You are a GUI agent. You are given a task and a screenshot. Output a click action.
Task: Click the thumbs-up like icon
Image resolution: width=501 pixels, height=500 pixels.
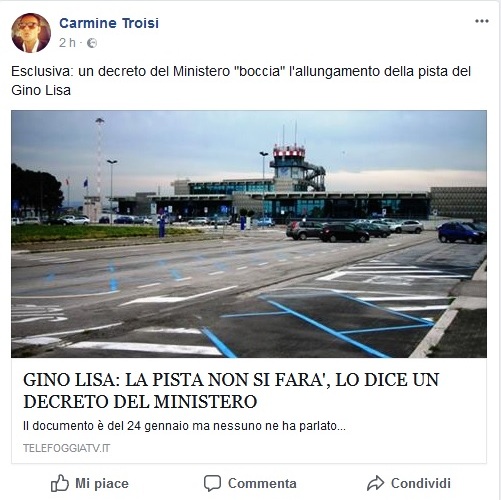pyautogui.click(x=60, y=483)
